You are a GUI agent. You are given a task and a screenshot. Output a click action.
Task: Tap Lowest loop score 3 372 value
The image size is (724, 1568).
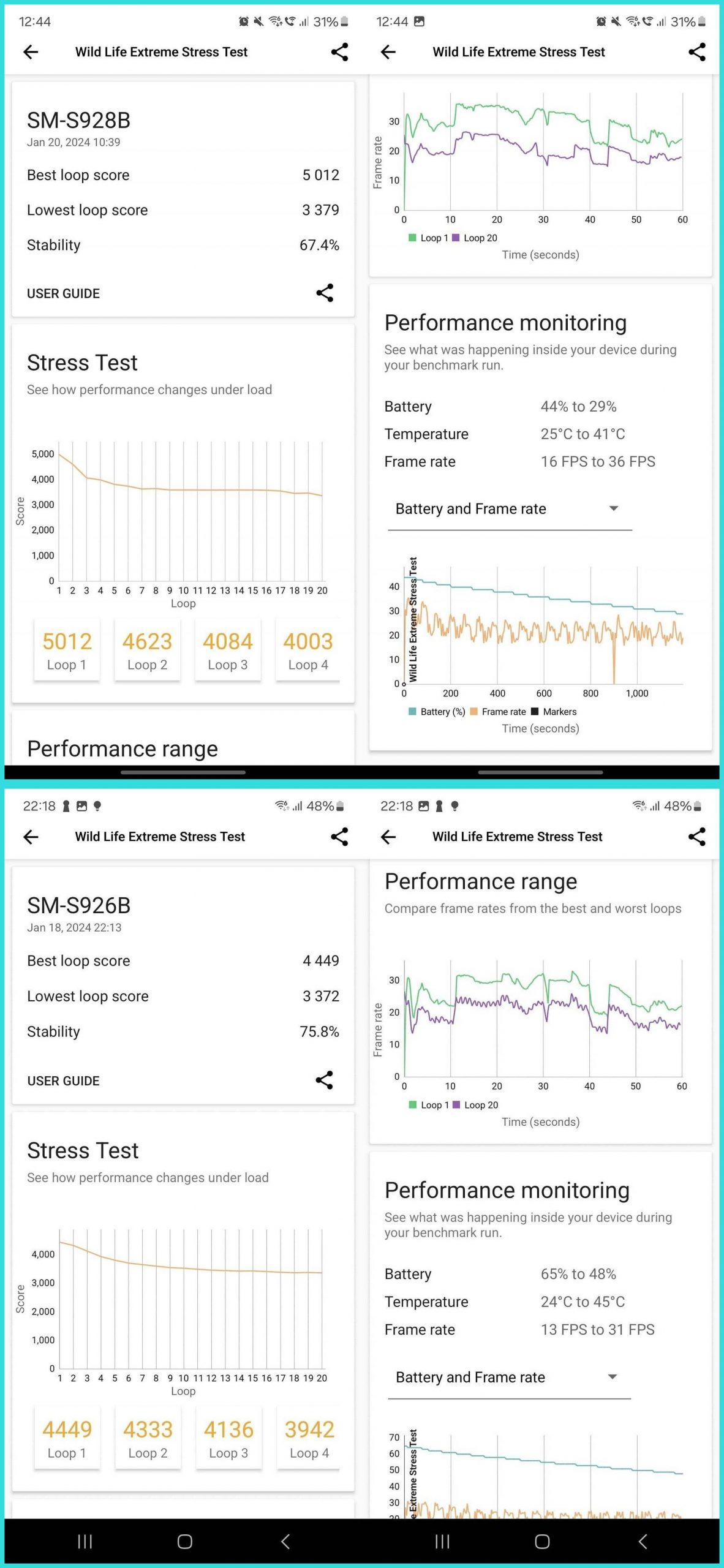pyautogui.click(x=320, y=997)
